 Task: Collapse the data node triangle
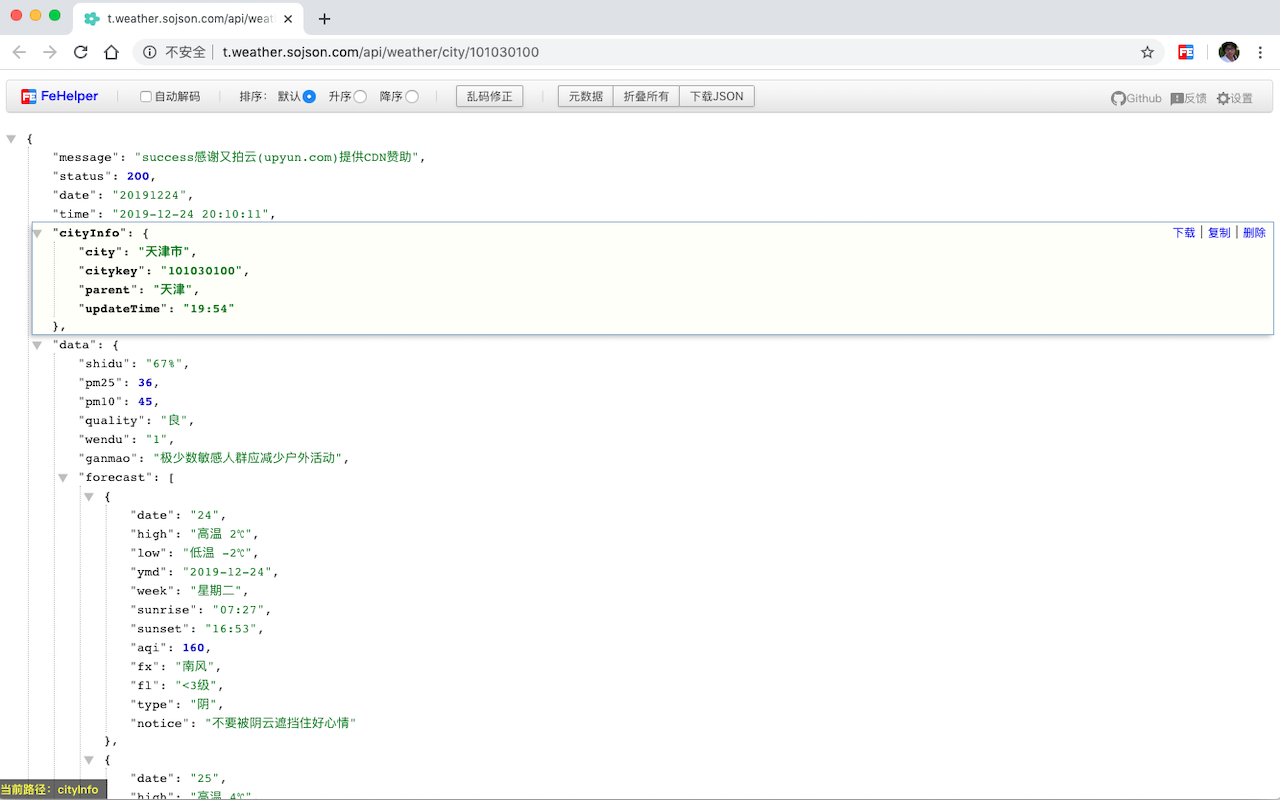coord(37,344)
